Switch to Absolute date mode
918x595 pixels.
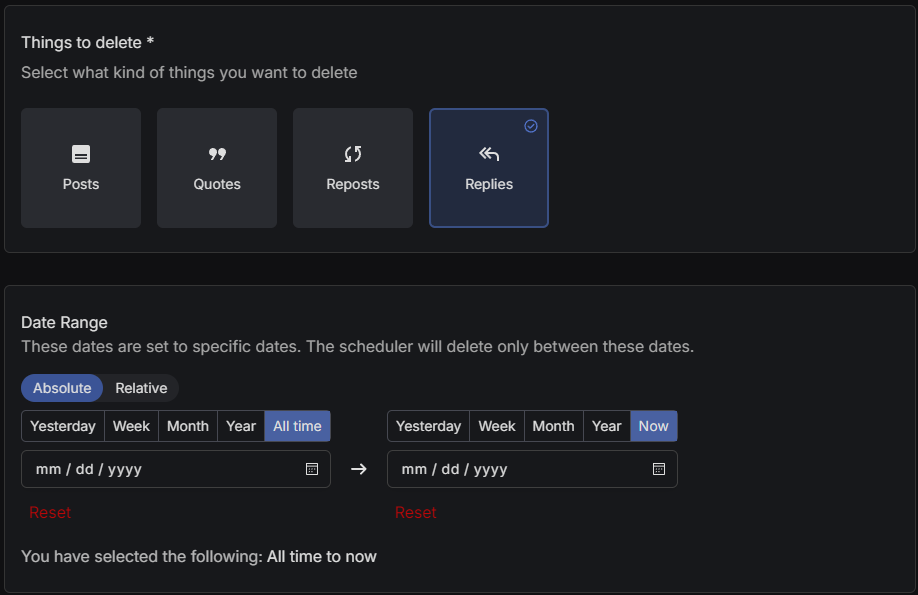(x=62, y=388)
